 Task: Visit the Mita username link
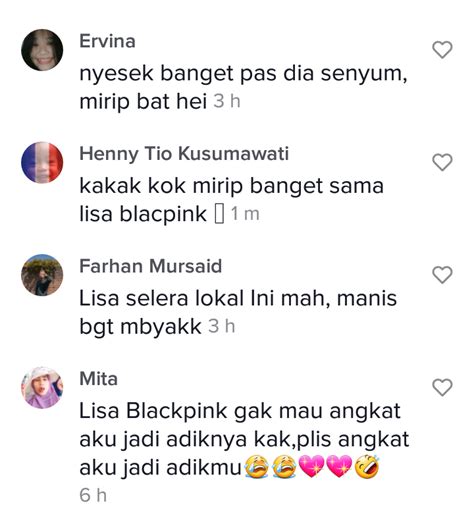[x=98, y=379]
